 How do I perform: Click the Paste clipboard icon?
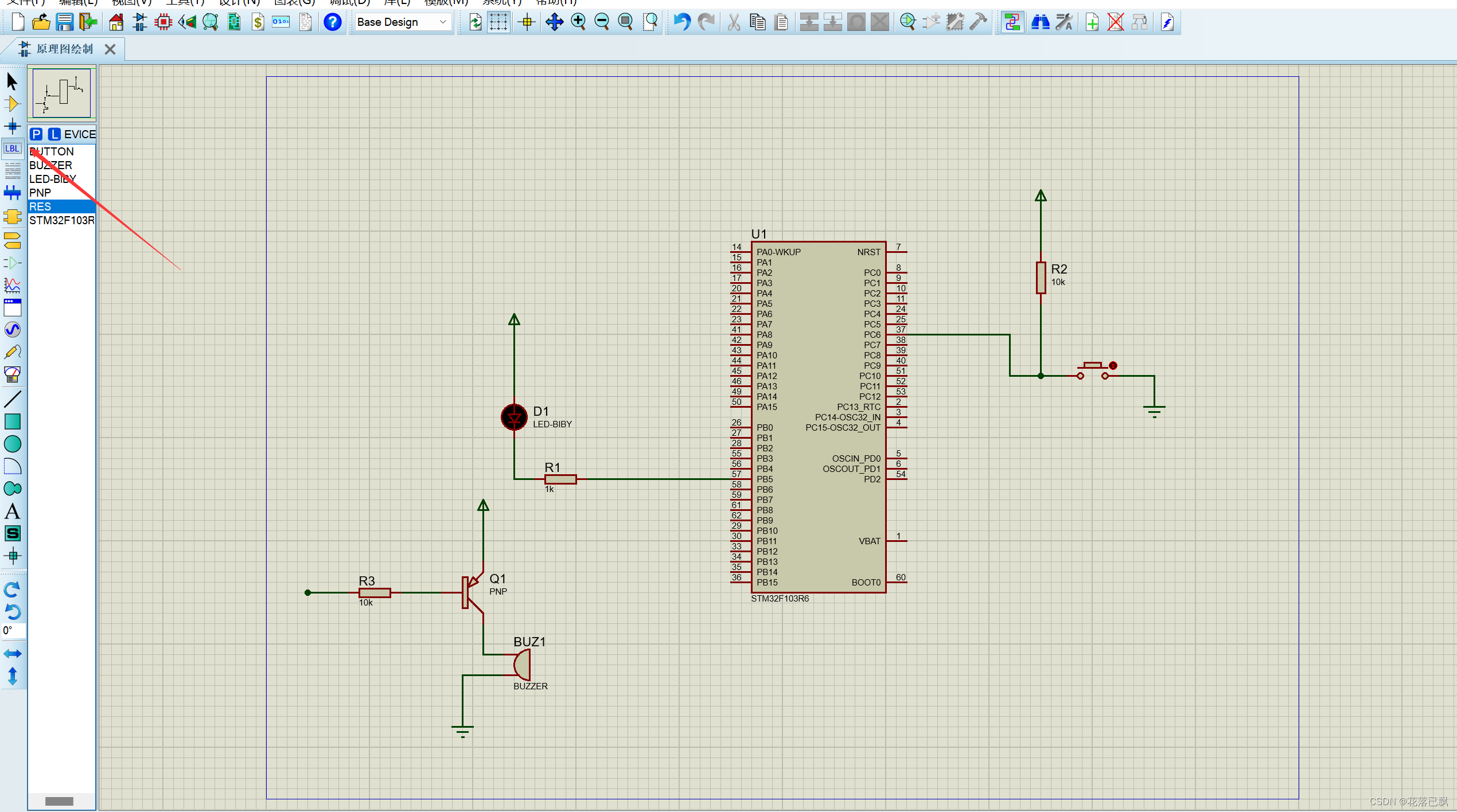[781, 22]
